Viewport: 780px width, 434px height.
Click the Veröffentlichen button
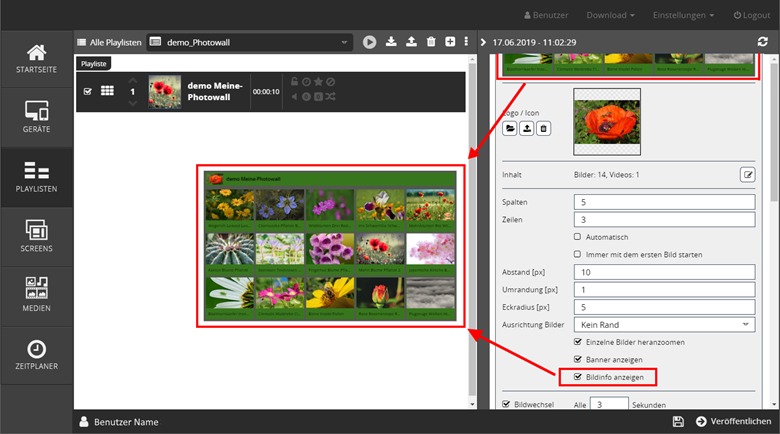(733, 422)
